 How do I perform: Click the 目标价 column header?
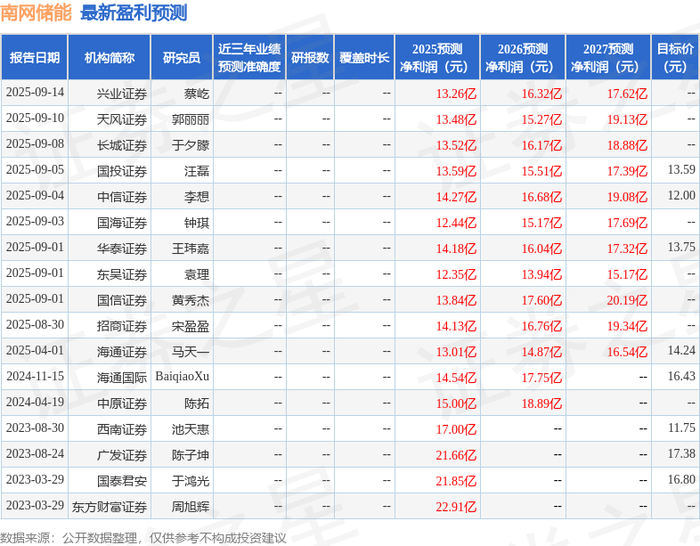pyautogui.click(x=675, y=58)
